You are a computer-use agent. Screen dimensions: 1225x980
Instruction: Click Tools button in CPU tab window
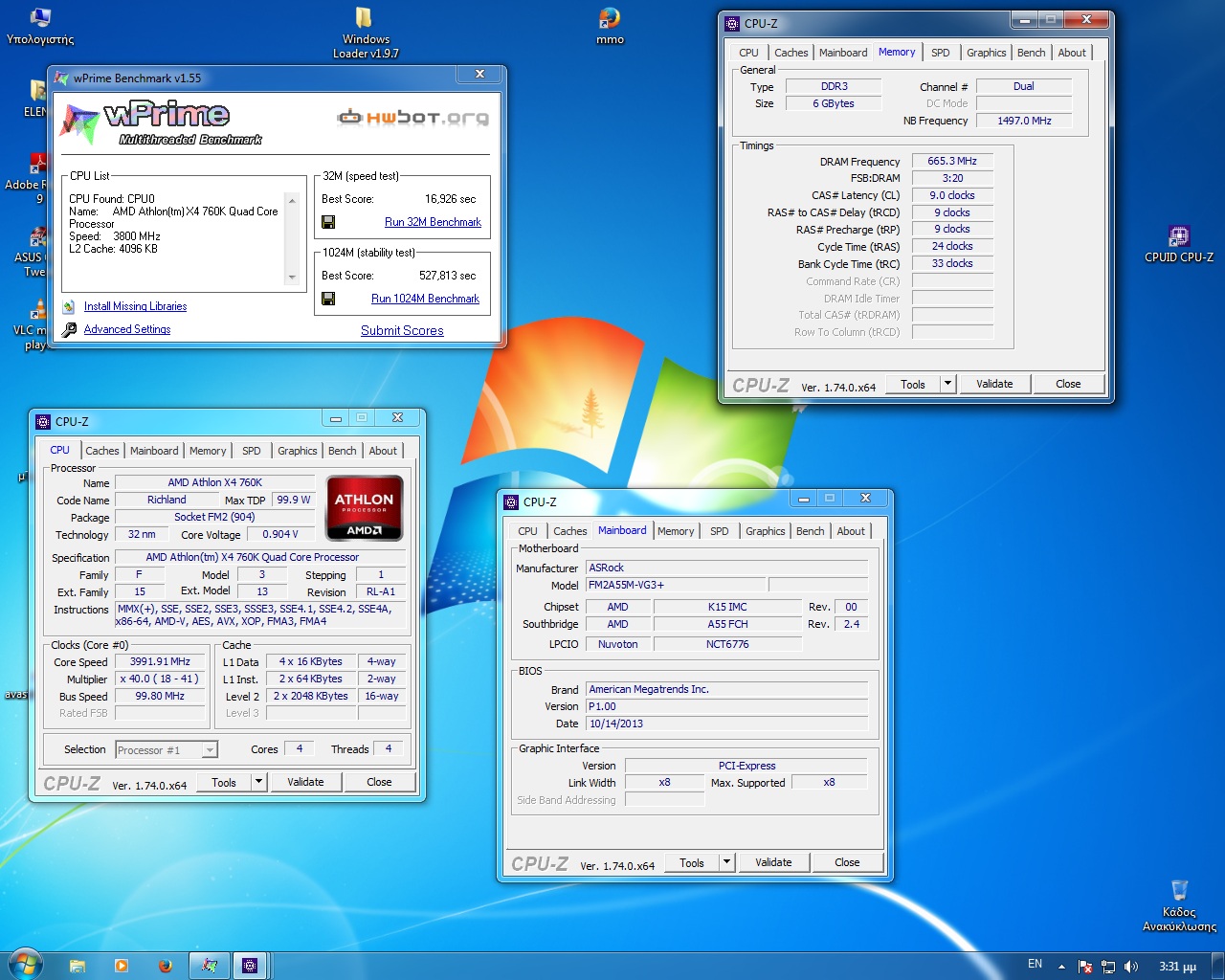pyautogui.click(x=224, y=782)
